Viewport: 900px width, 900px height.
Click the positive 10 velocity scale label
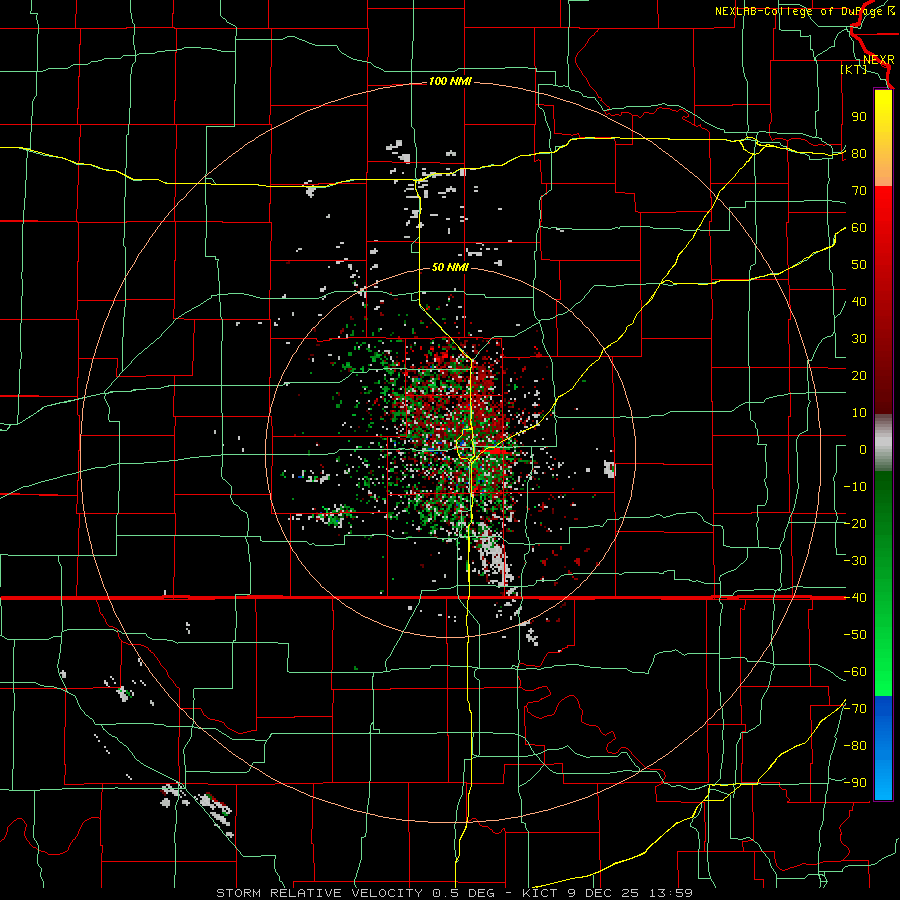coord(859,413)
